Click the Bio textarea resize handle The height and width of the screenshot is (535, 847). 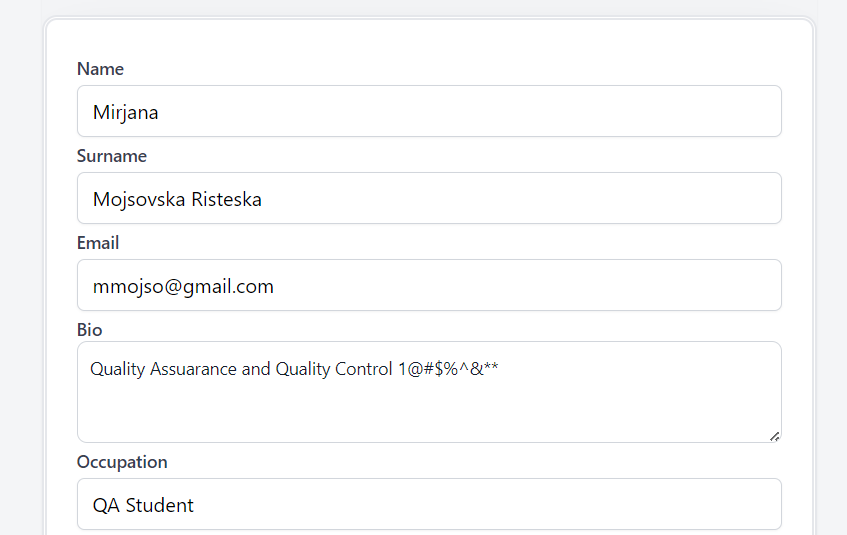pyautogui.click(x=774, y=436)
